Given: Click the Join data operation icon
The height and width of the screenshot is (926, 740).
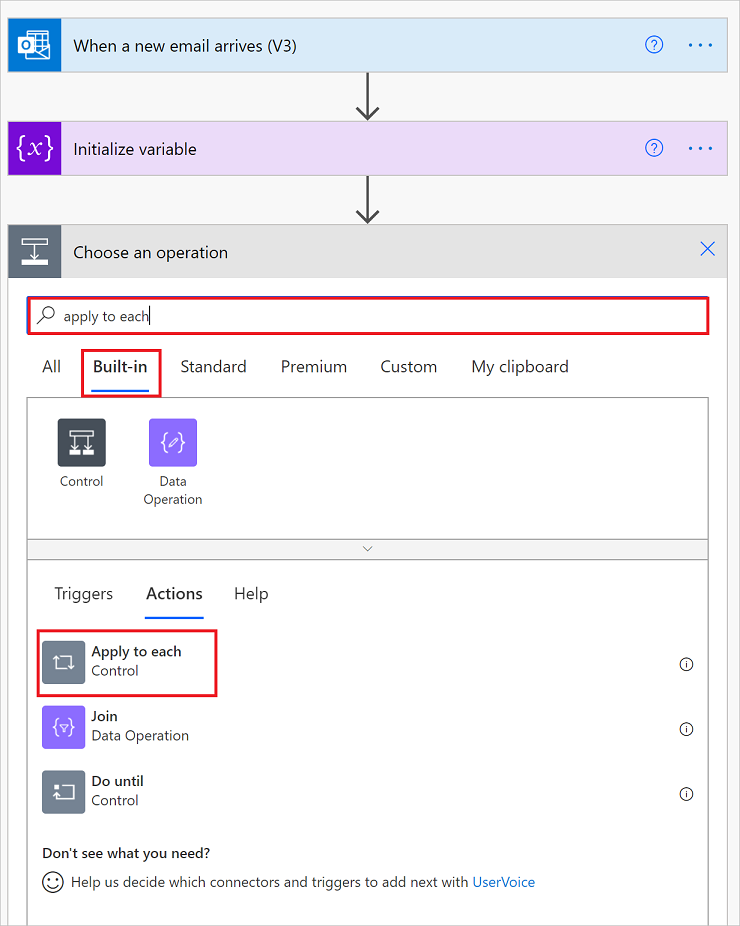Looking at the screenshot, I should pyautogui.click(x=62, y=727).
